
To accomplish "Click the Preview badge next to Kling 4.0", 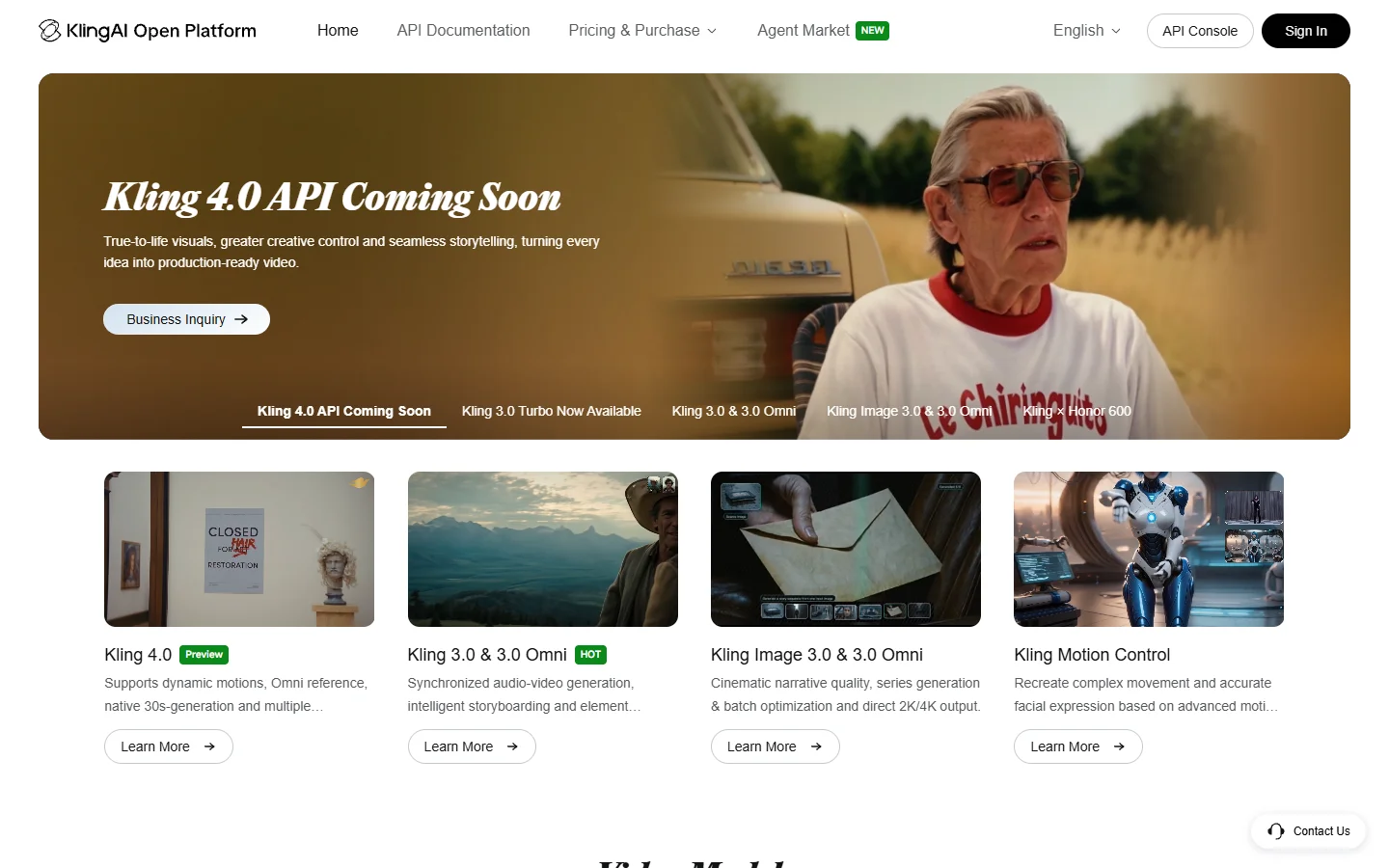I will pyautogui.click(x=204, y=655).
